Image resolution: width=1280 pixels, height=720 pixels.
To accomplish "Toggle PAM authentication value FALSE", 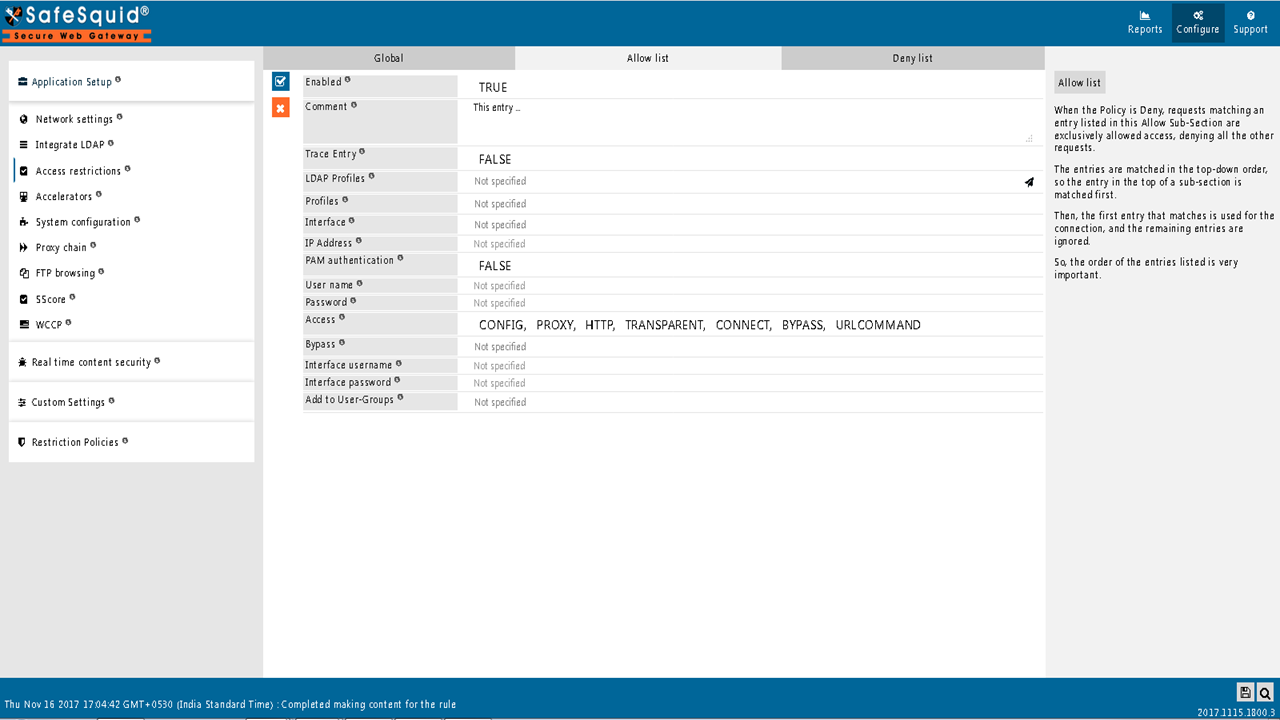I will pyautogui.click(x=495, y=266).
